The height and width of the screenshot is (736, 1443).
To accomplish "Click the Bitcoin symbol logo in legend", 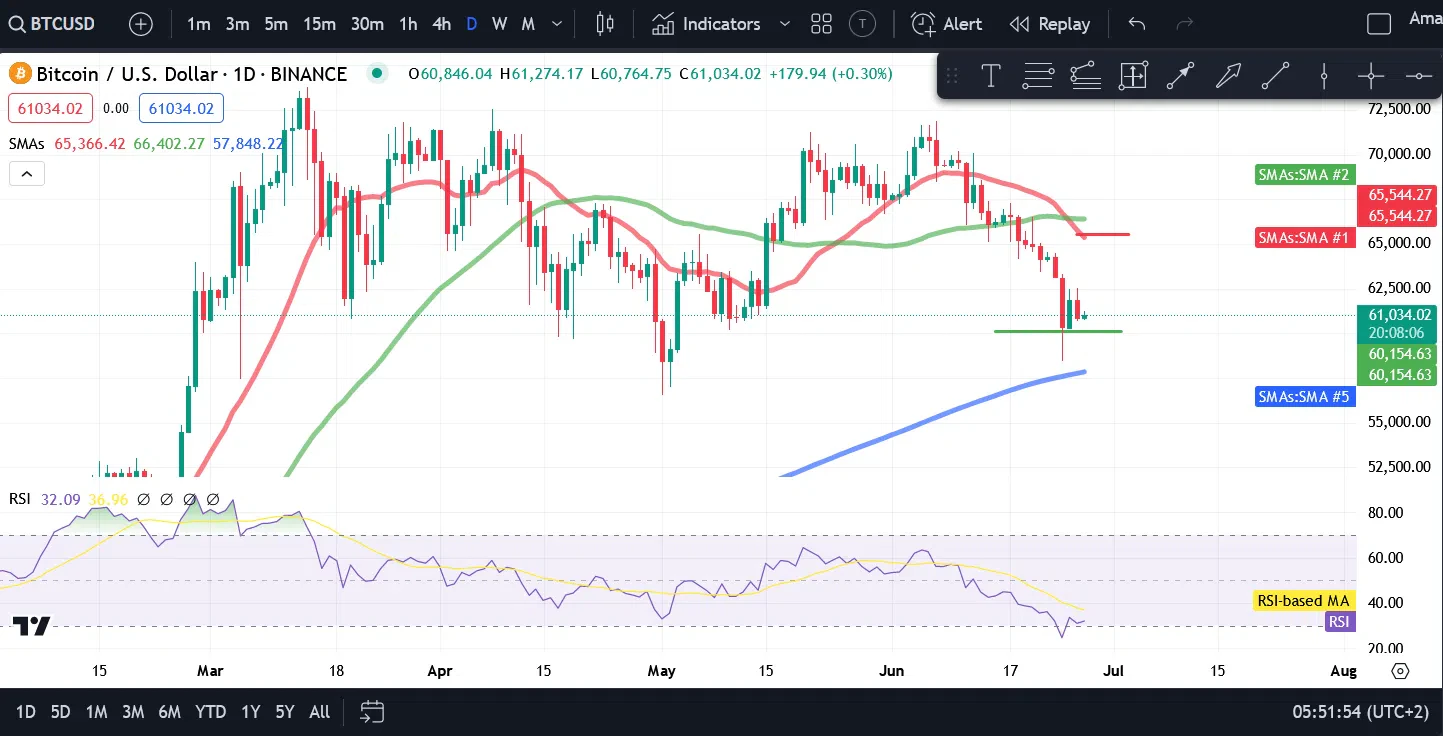I will point(20,73).
